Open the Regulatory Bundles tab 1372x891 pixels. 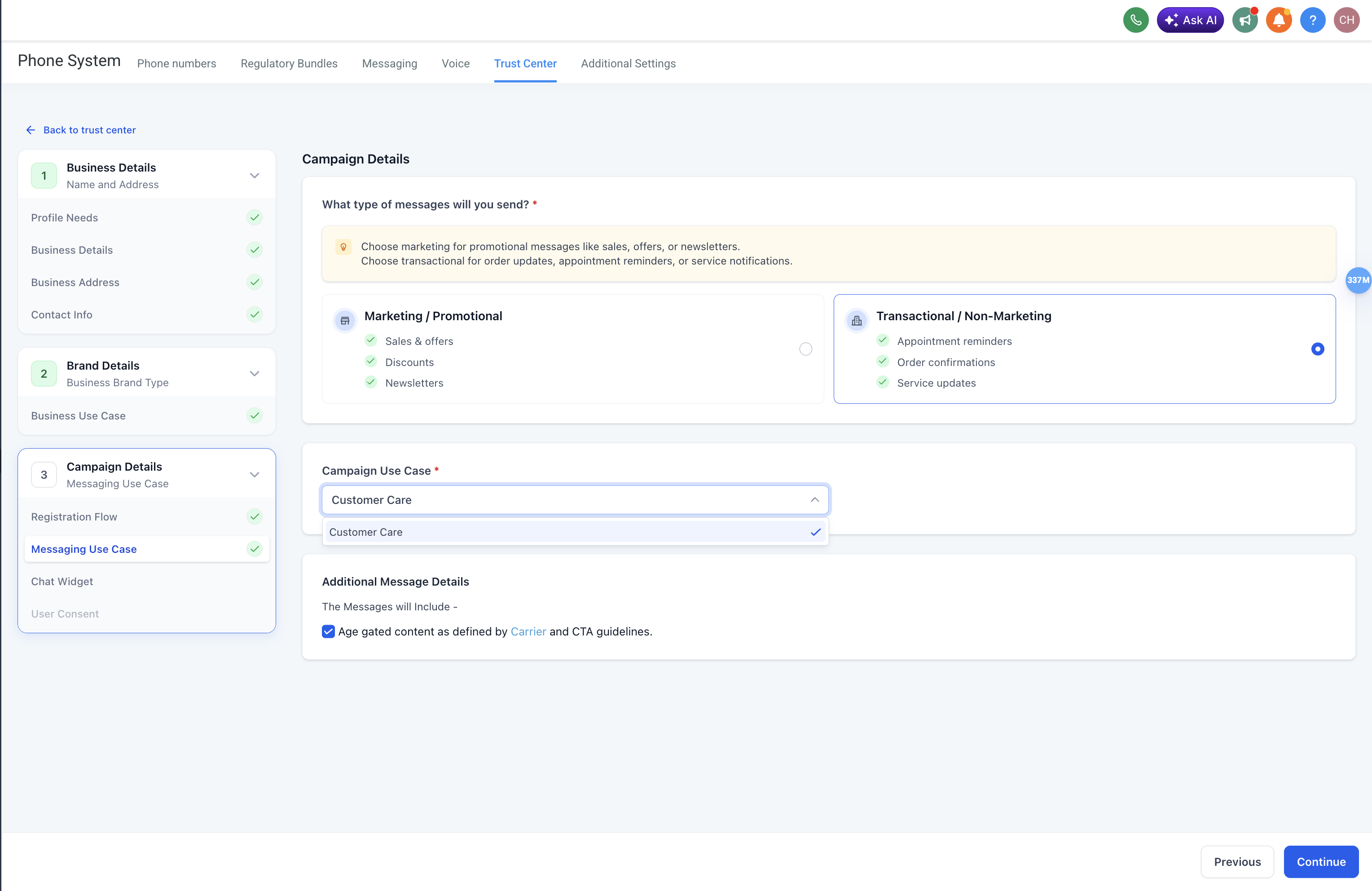pyautogui.click(x=289, y=63)
